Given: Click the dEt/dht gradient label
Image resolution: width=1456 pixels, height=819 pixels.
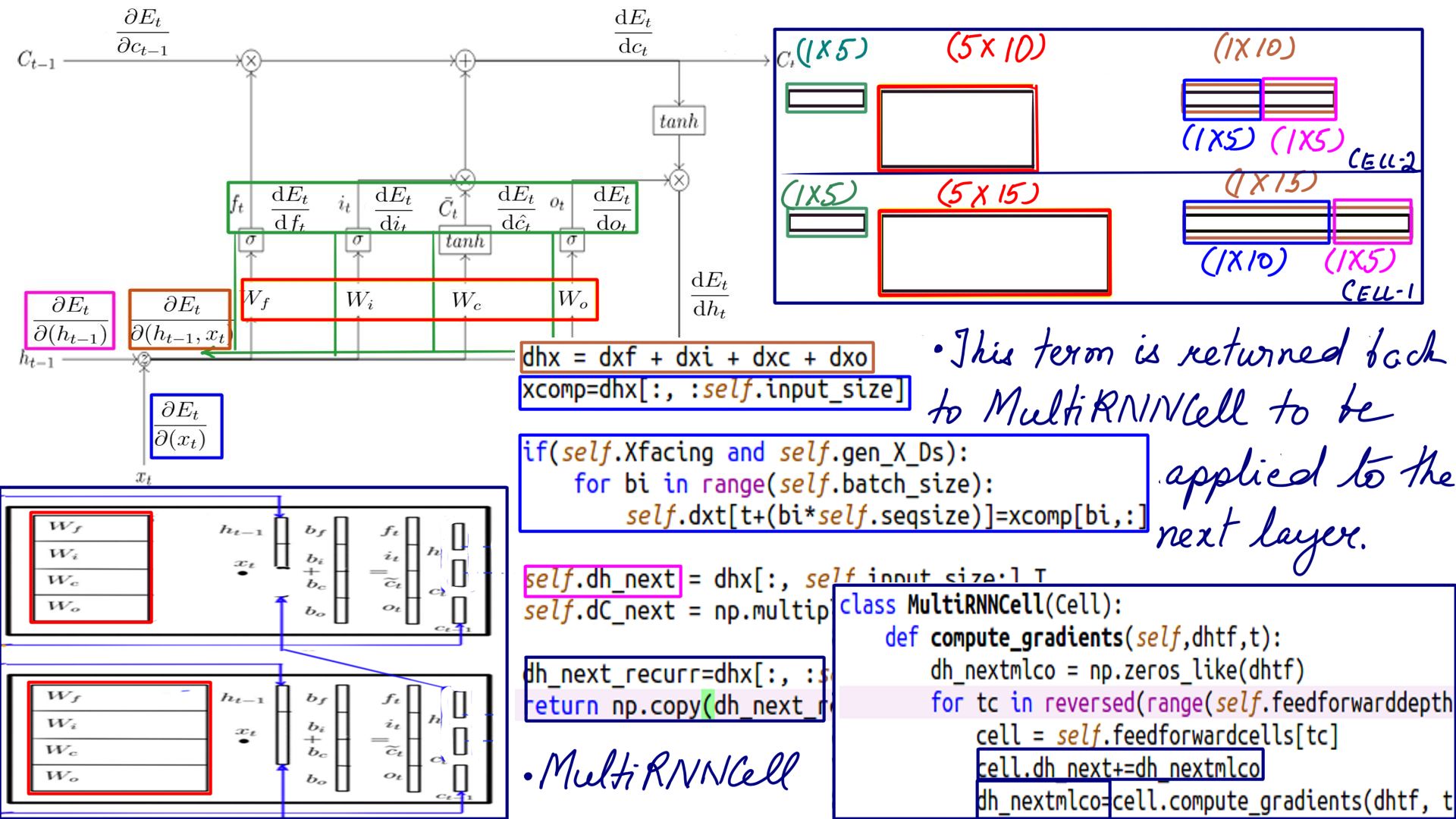Looking at the screenshot, I should [709, 295].
